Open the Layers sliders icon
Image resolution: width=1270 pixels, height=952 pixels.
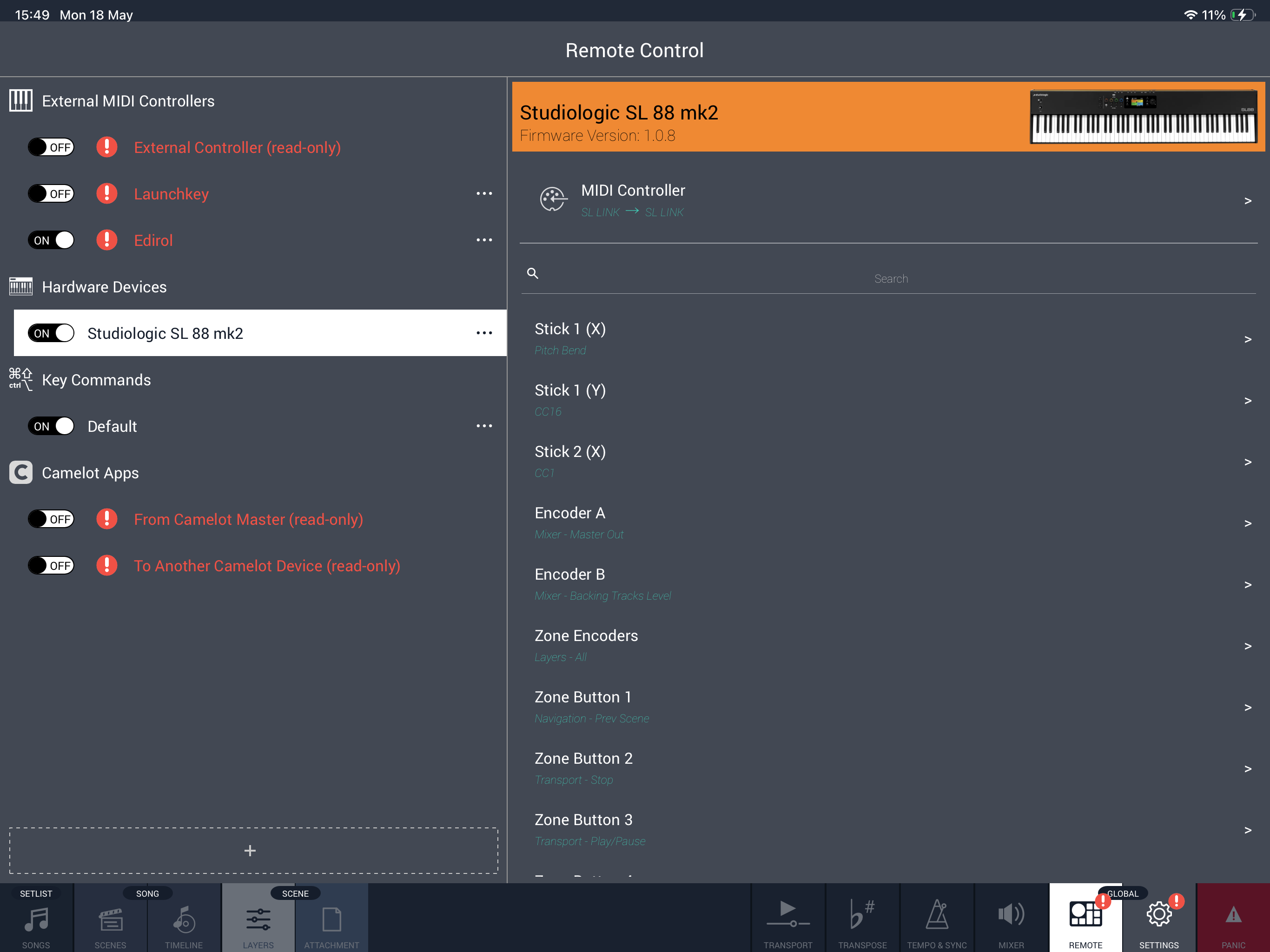(258, 919)
